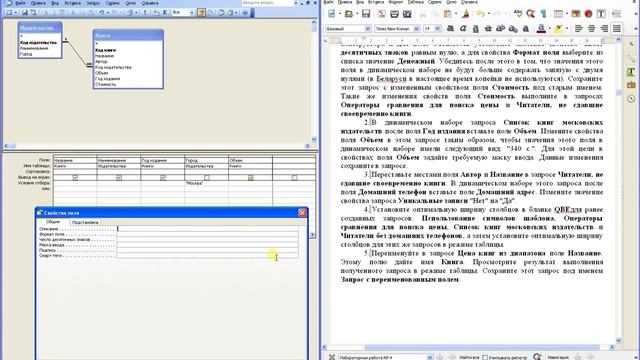640x360 pixels.
Task: Open font size dropdown in Writer
Action: coord(438,29)
